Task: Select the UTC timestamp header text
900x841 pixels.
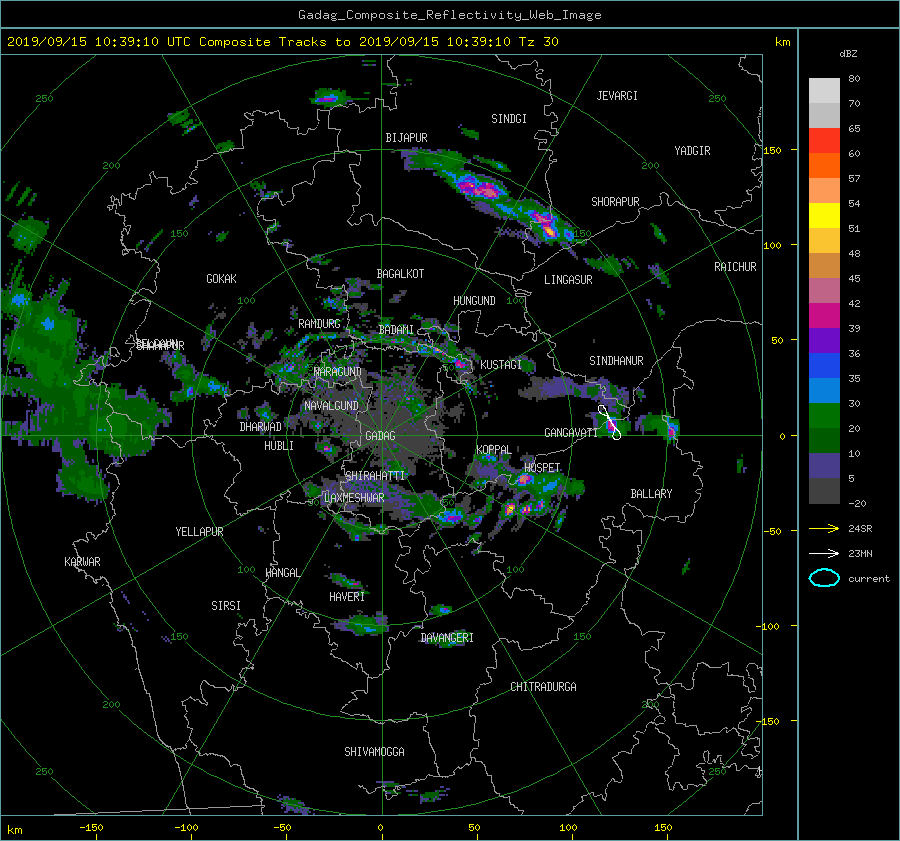Action: click(x=282, y=42)
